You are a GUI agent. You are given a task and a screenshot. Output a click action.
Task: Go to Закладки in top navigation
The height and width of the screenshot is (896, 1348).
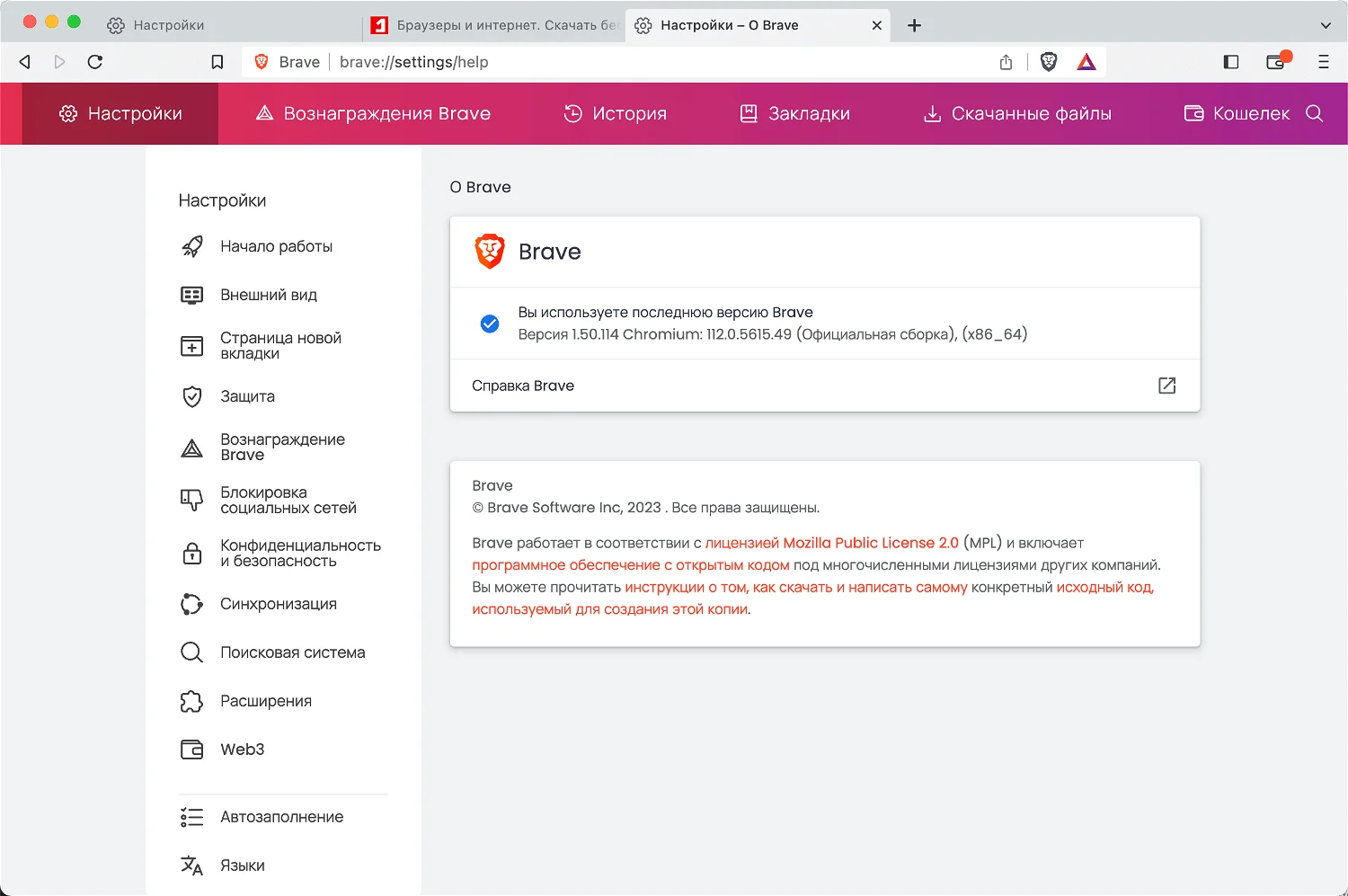point(795,113)
